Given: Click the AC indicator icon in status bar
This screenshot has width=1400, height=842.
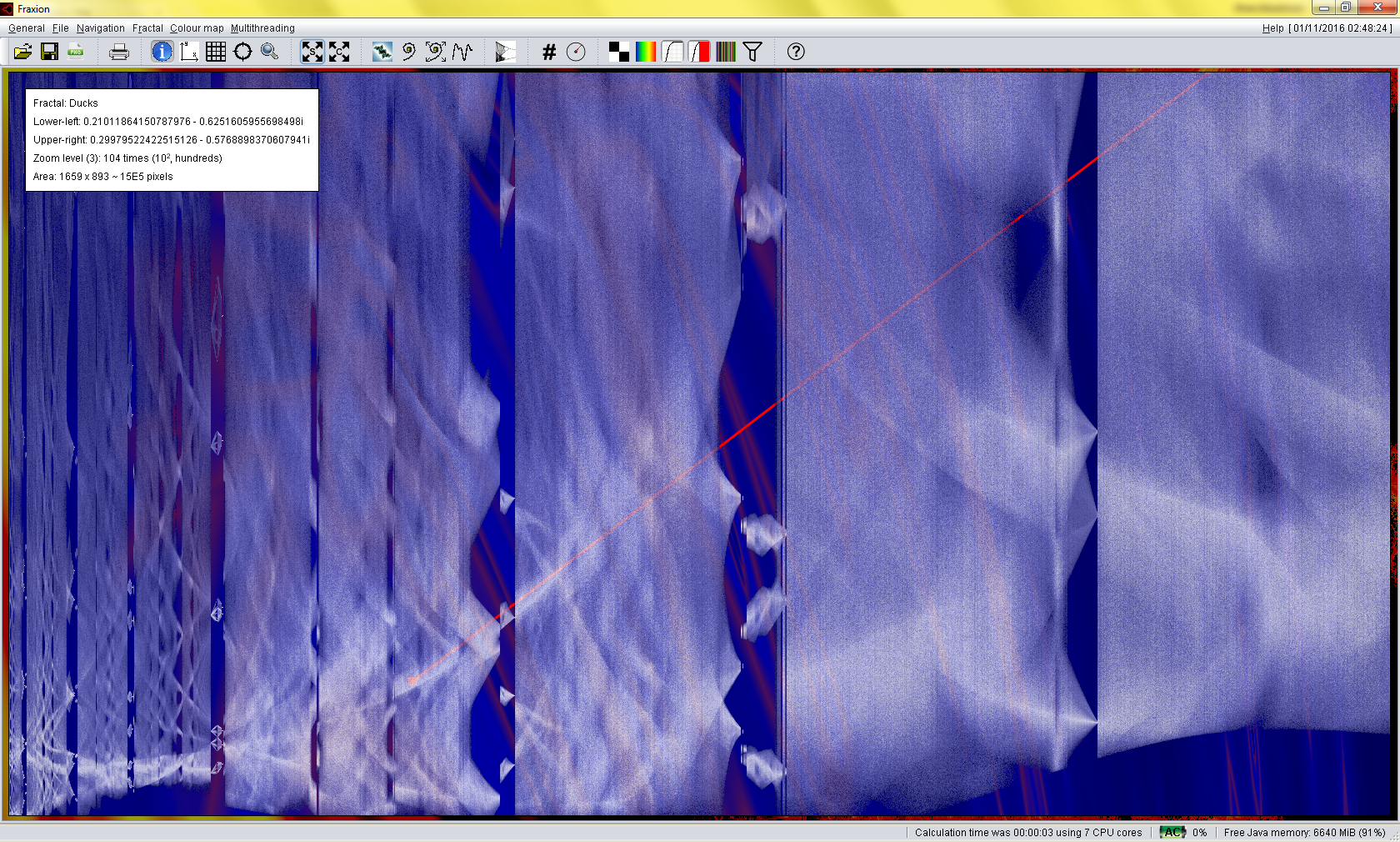Looking at the screenshot, I should pos(1172,832).
